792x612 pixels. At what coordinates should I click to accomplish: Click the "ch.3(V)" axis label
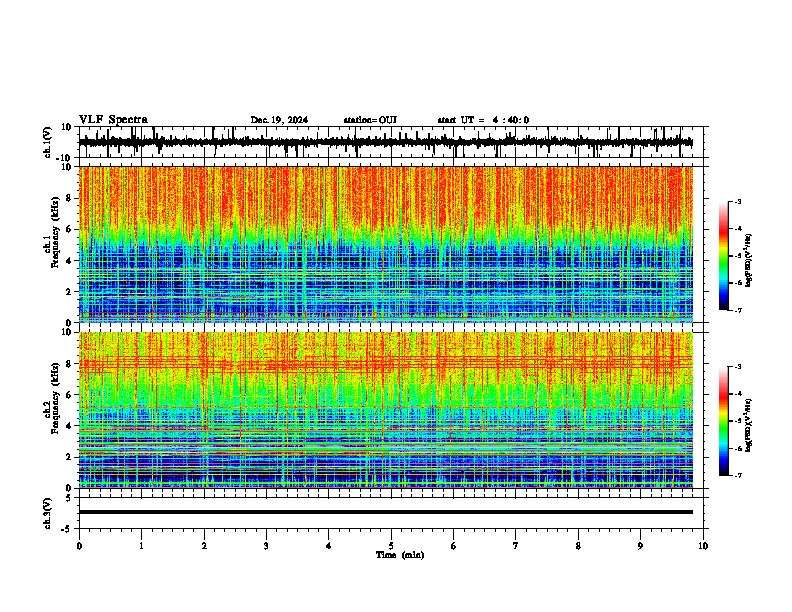coord(47,513)
